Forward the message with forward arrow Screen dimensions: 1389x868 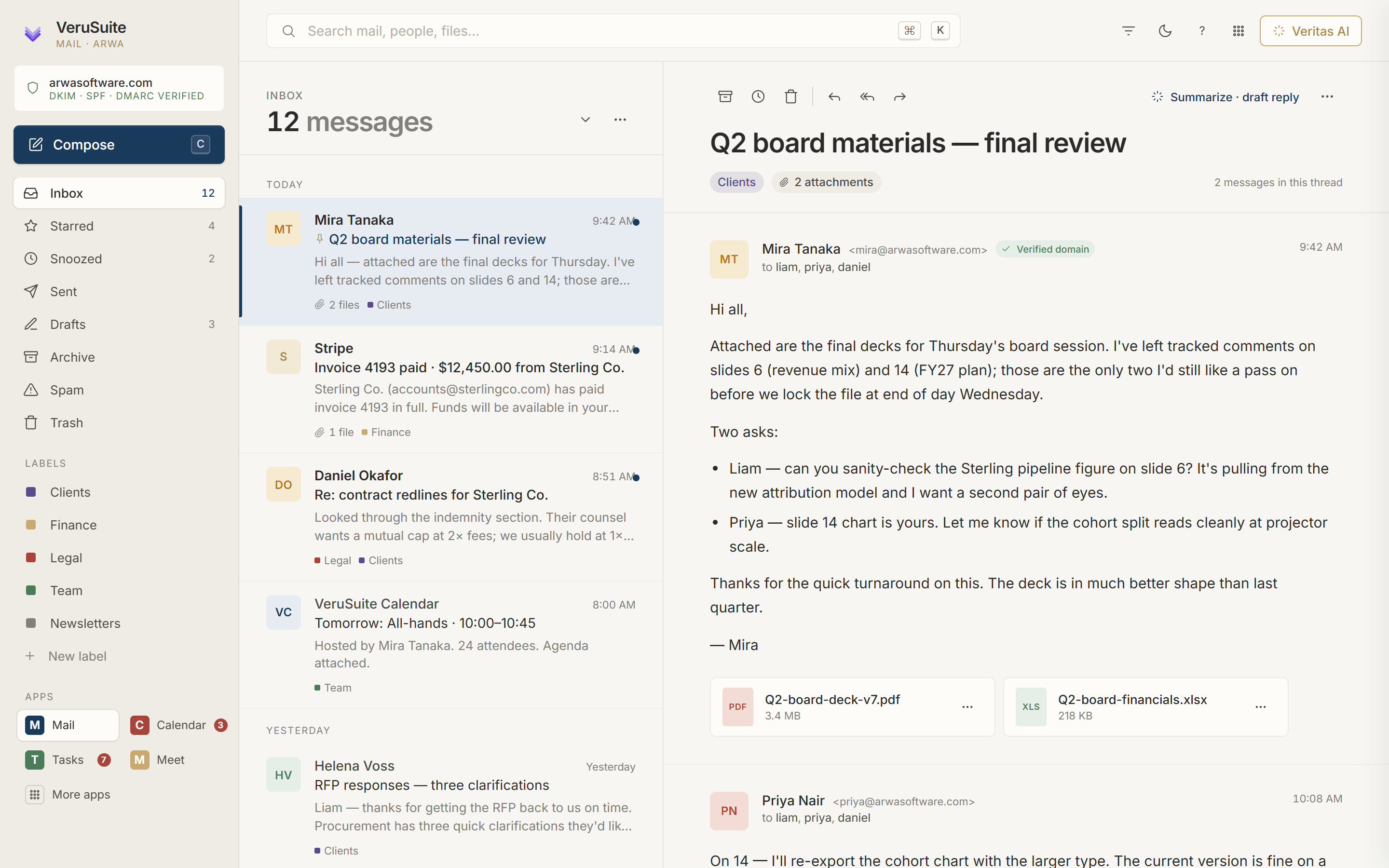pos(900,96)
